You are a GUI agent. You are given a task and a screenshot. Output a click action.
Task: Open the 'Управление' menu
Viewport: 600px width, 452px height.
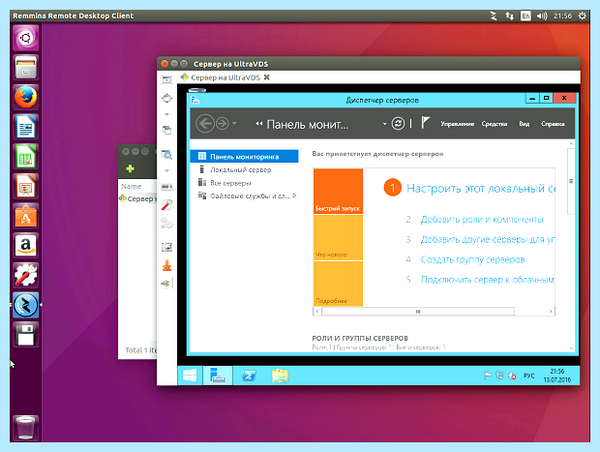coord(457,124)
